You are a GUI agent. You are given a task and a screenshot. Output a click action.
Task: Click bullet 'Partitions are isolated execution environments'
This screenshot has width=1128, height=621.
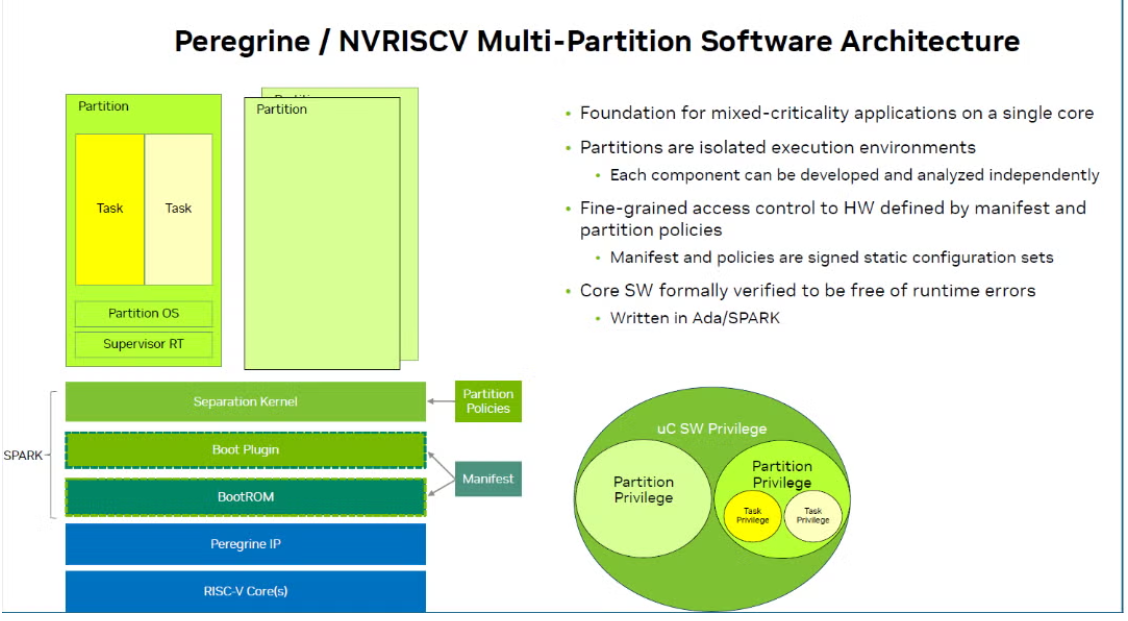[778, 148]
